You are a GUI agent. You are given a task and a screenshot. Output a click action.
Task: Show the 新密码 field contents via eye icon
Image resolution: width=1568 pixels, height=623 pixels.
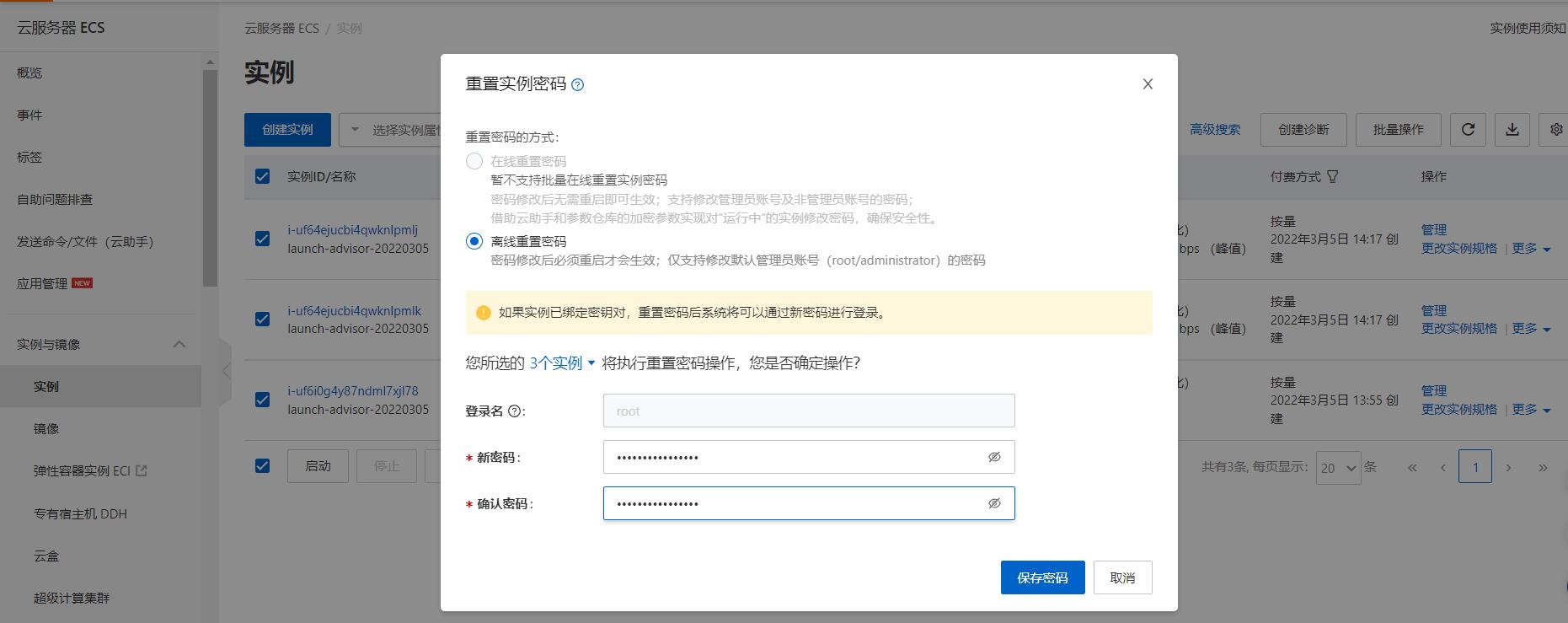(x=994, y=457)
